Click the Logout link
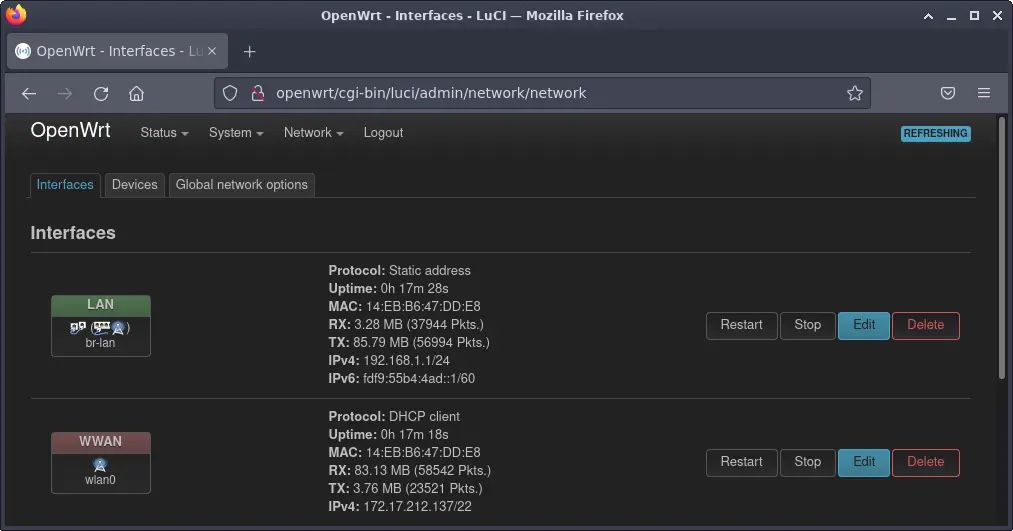The height and width of the screenshot is (531, 1013). tap(383, 133)
